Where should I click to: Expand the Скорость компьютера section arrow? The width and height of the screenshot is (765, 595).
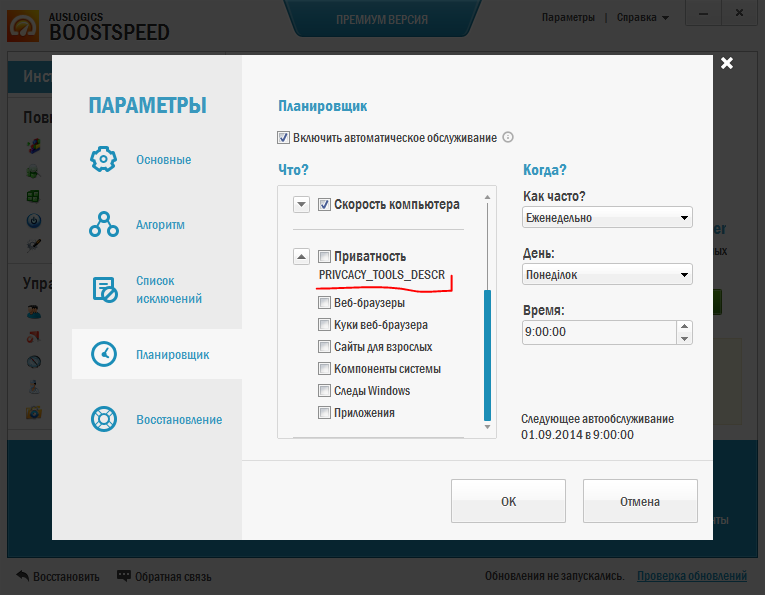301,205
